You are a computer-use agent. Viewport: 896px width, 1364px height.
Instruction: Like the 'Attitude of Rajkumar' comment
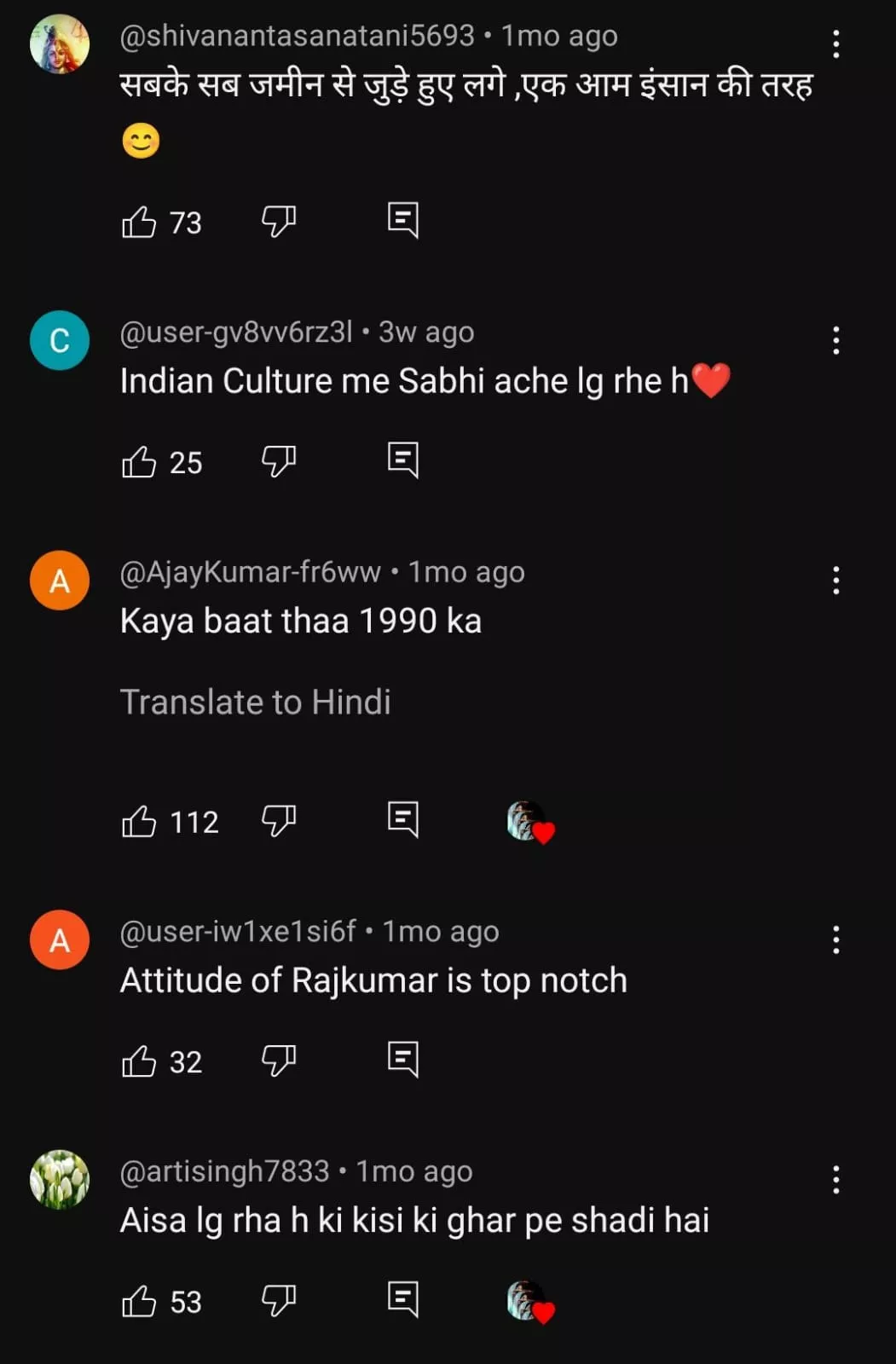(x=139, y=1062)
